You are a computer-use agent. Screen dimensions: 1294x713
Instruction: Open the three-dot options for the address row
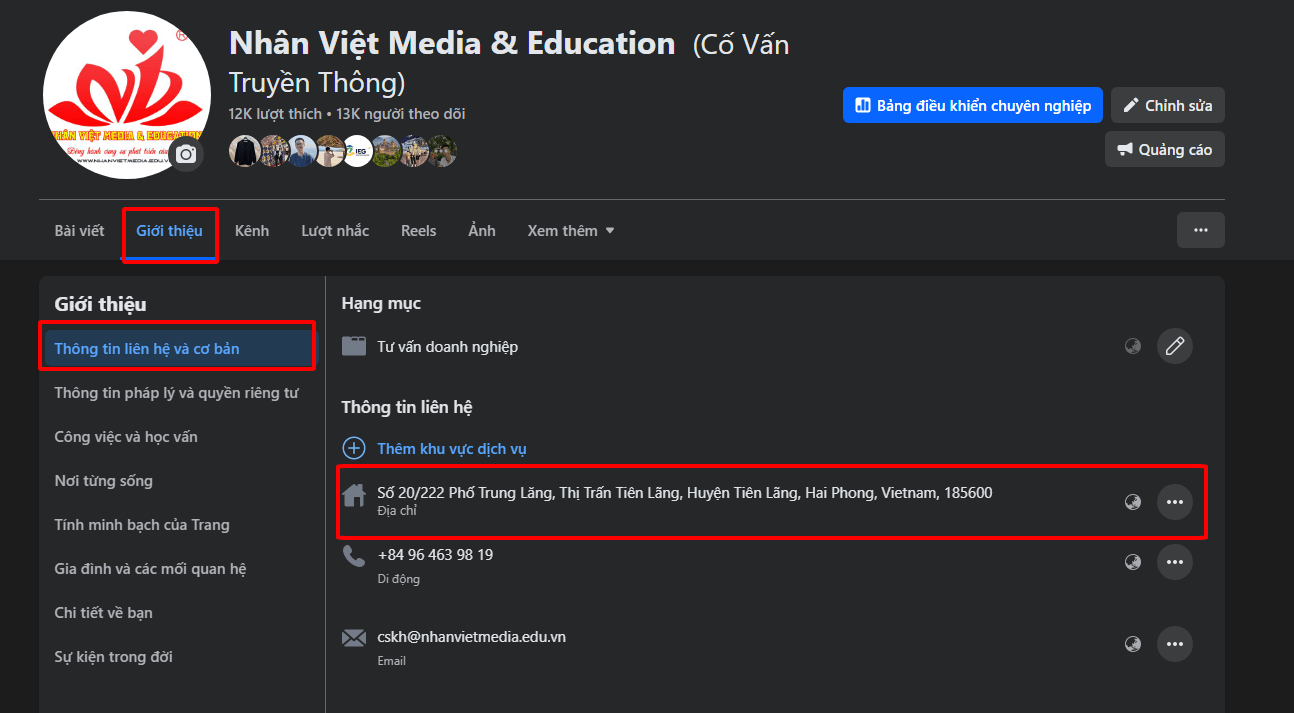click(1175, 502)
